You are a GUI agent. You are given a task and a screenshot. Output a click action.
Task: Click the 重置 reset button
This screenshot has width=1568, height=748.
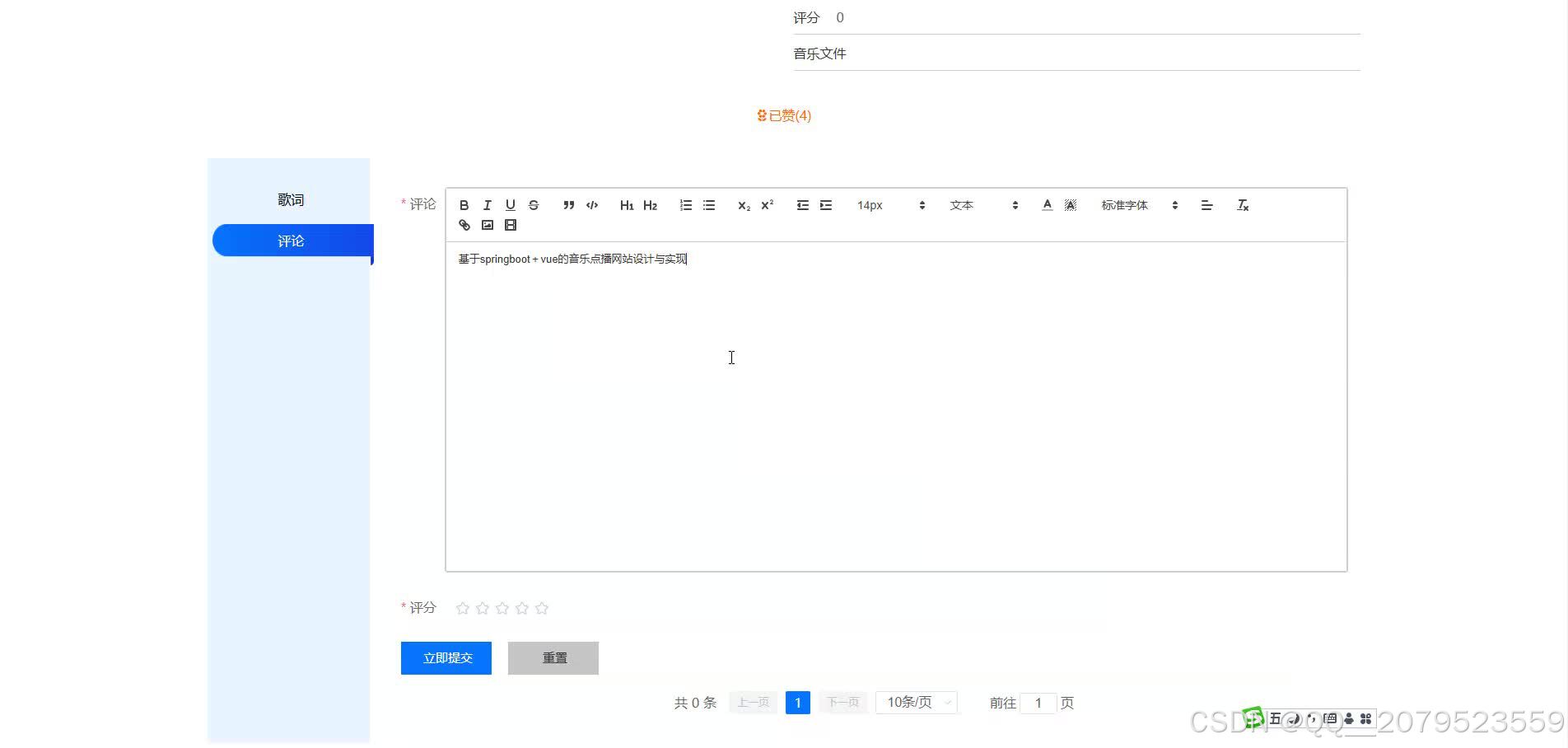(553, 658)
